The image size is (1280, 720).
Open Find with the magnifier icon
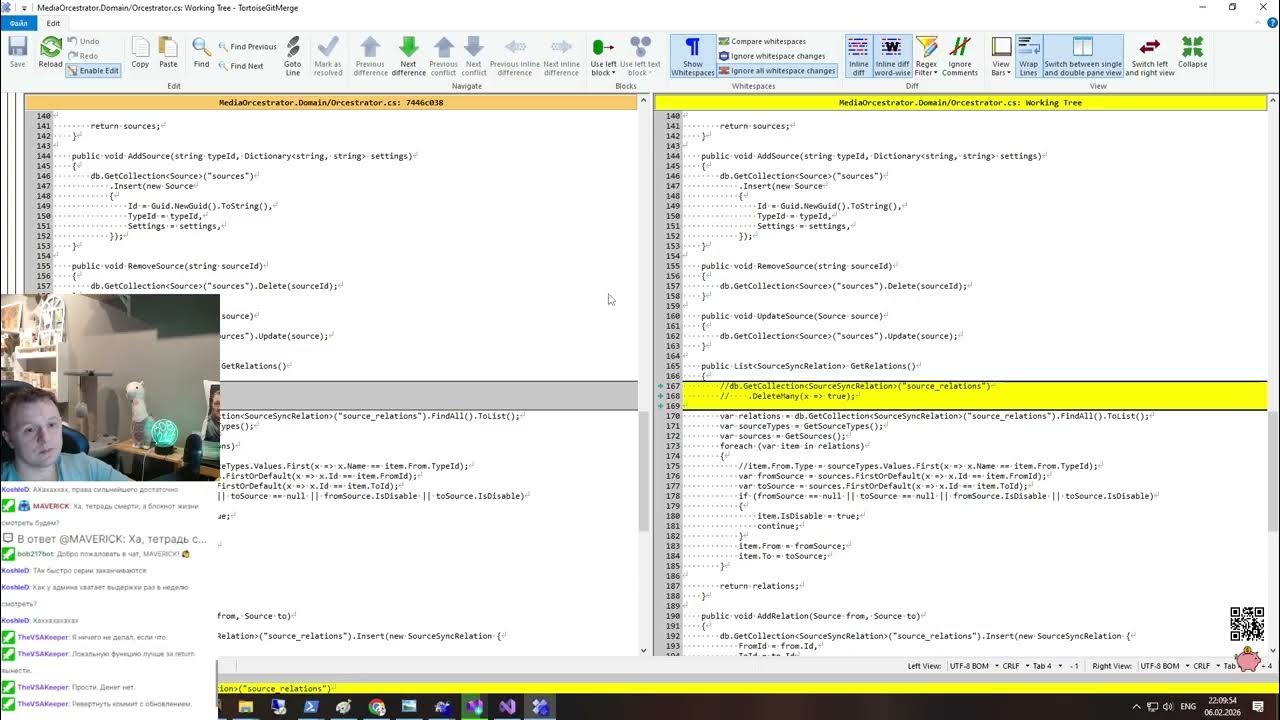click(x=201, y=52)
